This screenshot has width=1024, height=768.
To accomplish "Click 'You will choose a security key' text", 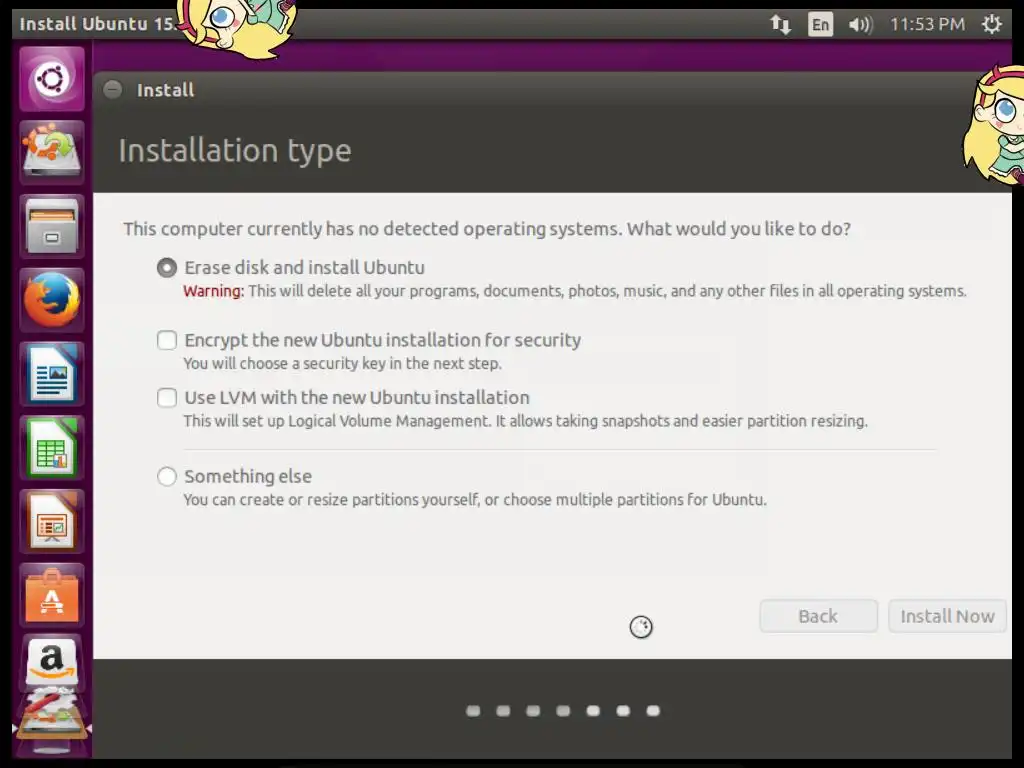I will click(x=342, y=364).
